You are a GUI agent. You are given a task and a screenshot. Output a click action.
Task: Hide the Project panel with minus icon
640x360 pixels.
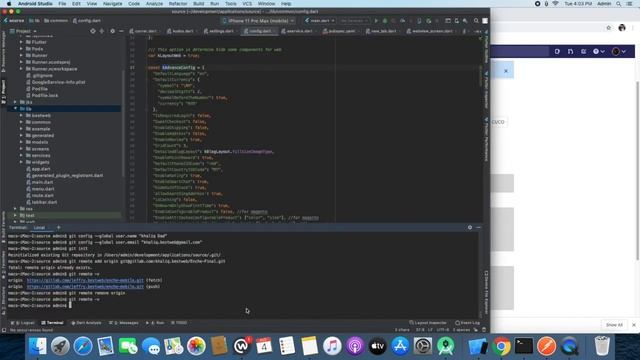click(x=121, y=31)
